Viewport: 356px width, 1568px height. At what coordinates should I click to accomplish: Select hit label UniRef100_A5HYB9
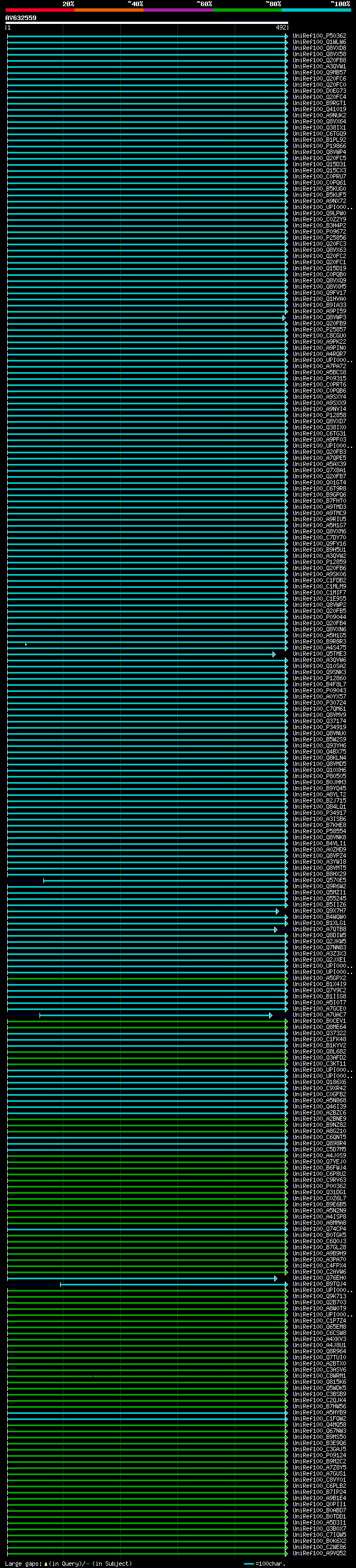click(x=319, y=1412)
